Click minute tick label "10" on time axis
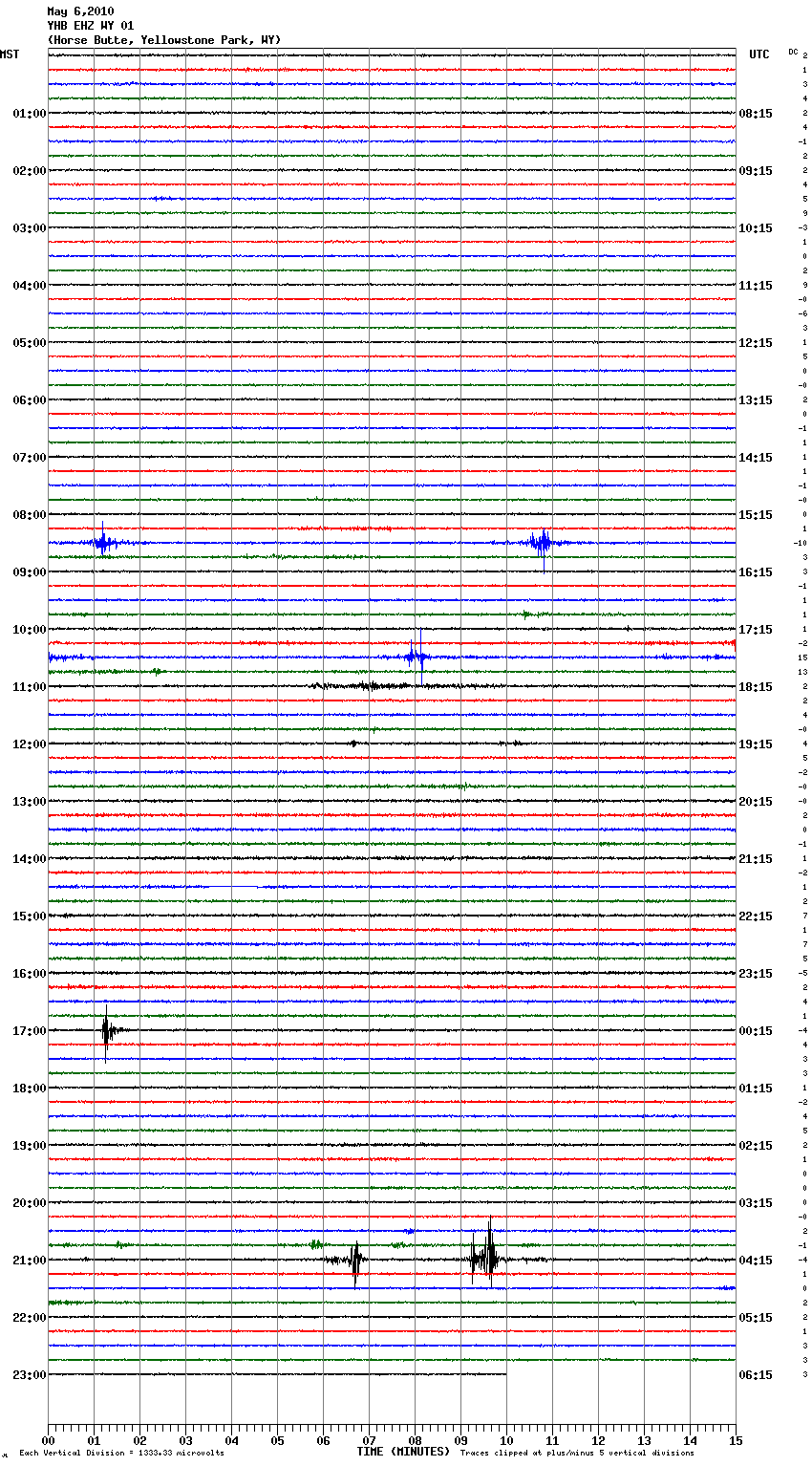This screenshot has width=812, height=1466. click(x=506, y=1440)
